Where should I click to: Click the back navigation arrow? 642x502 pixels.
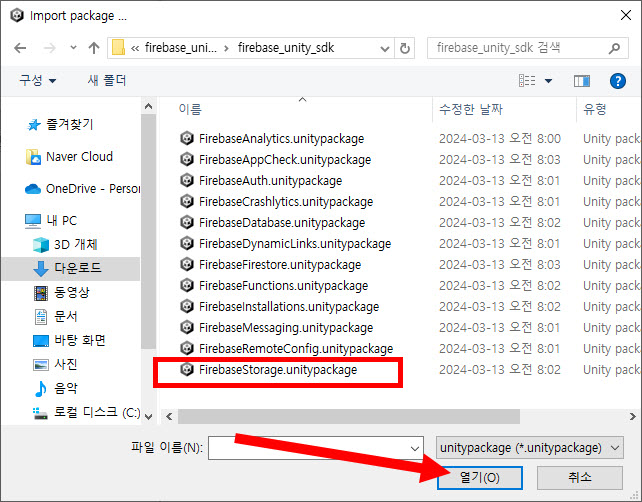[x=20, y=48]
